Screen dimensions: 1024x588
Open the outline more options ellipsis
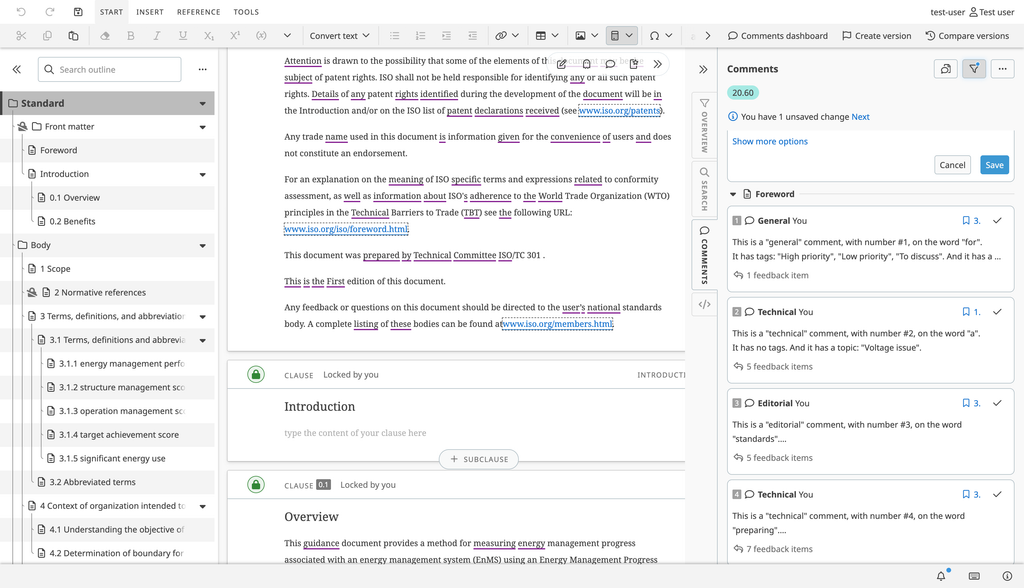coord(202,69)
